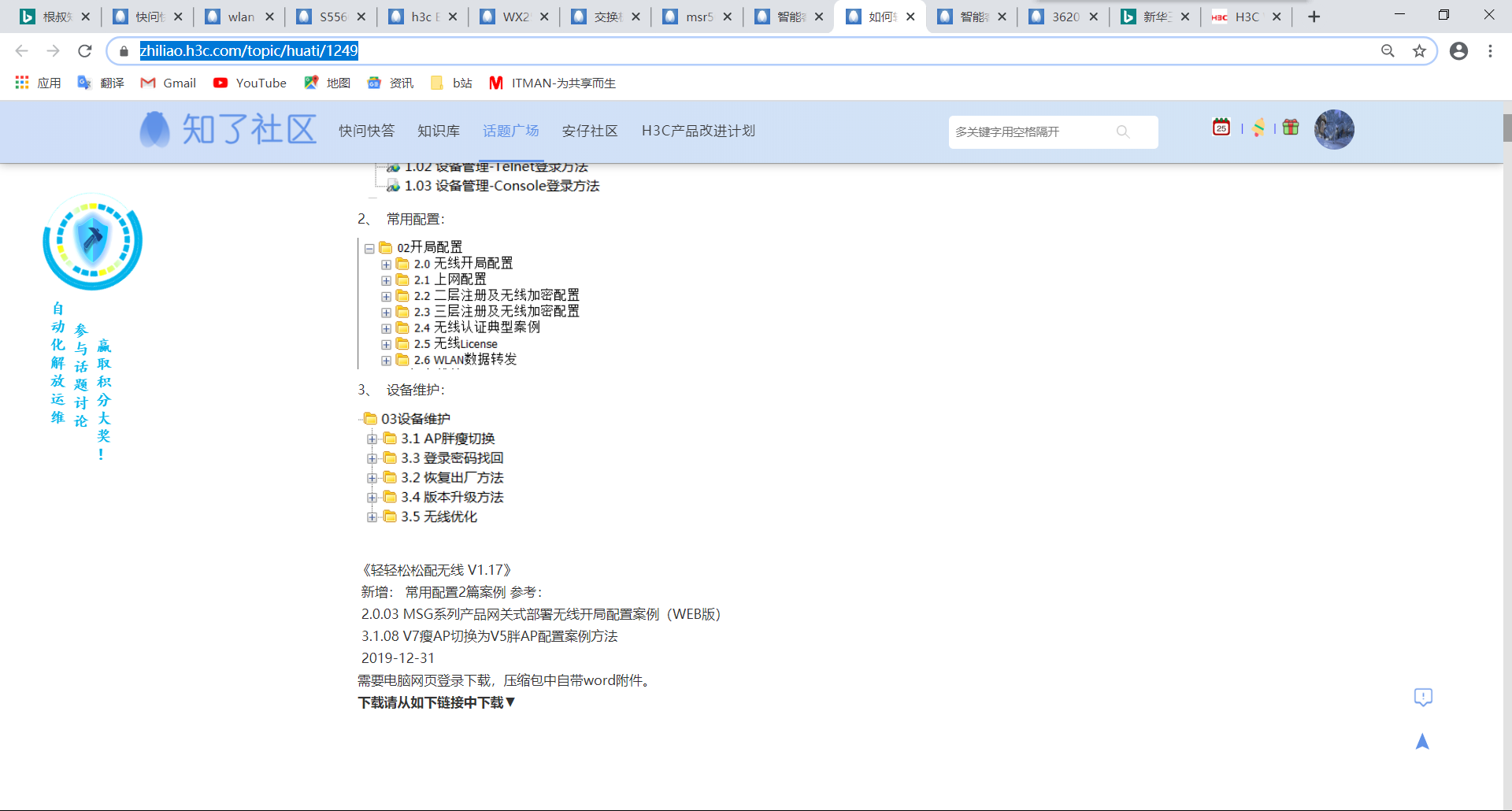This screenshot has height=811, width=1512.
Task: Open the H3C产品改进计划 page
Action: (699, 131)
